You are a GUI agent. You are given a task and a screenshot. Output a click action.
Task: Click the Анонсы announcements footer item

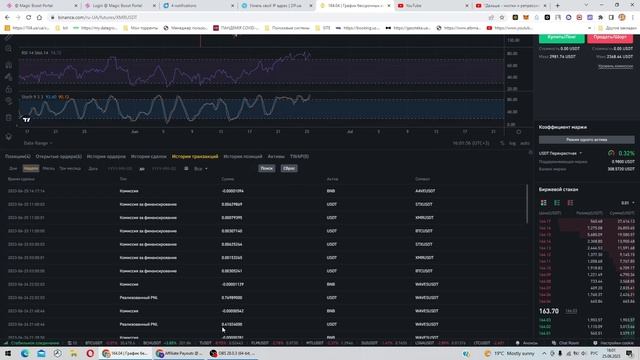point(527,343)
